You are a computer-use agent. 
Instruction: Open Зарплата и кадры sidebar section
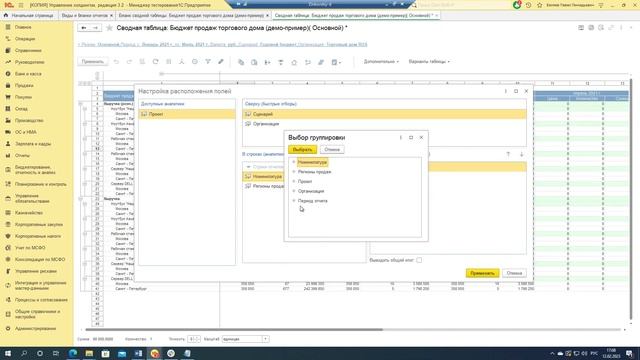33,144
